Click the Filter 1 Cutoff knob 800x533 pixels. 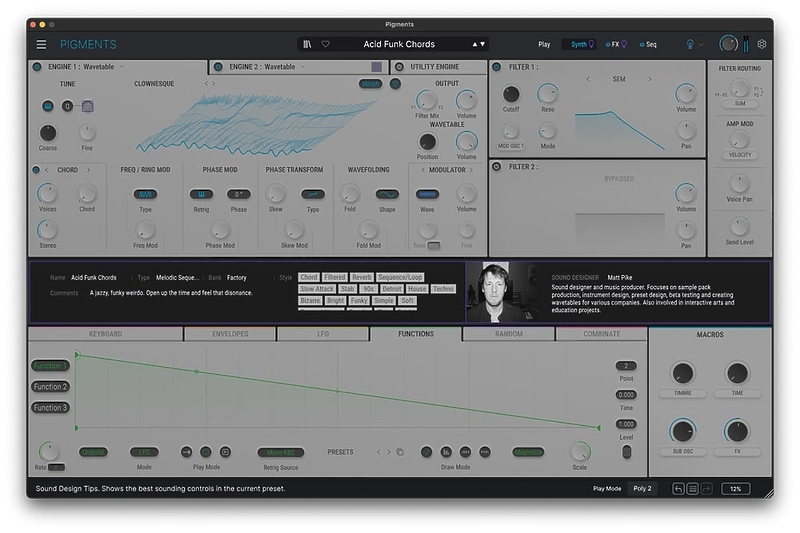pos(511,94)
